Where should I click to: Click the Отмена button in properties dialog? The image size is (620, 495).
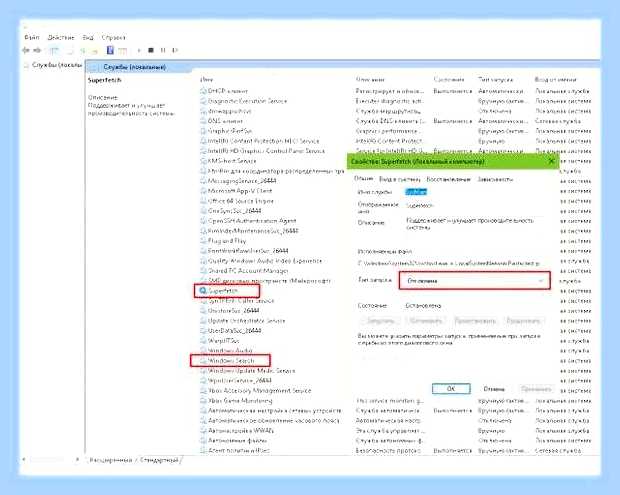(x=494, y=389)
